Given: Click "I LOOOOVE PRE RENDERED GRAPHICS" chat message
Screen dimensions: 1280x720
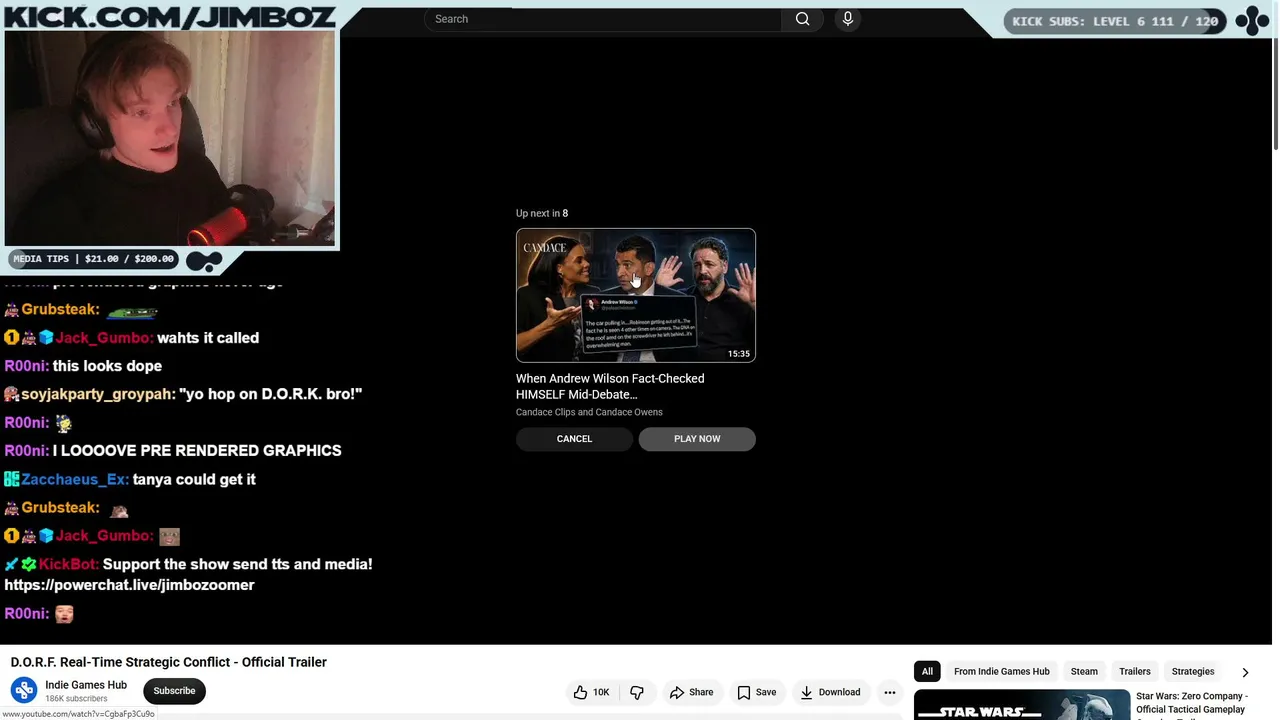Looking at the screenshot, I should pyautogui.click(x=197, y=451).
